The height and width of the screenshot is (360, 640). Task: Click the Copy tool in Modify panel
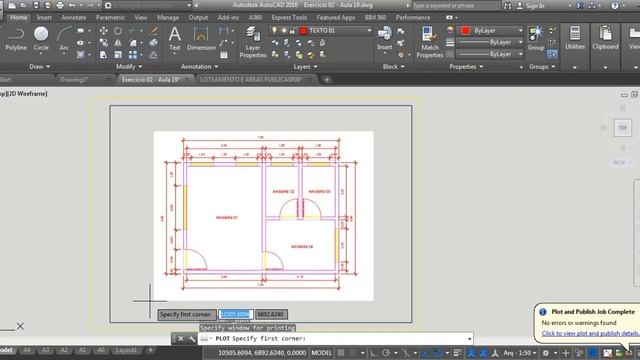point(104,43)
